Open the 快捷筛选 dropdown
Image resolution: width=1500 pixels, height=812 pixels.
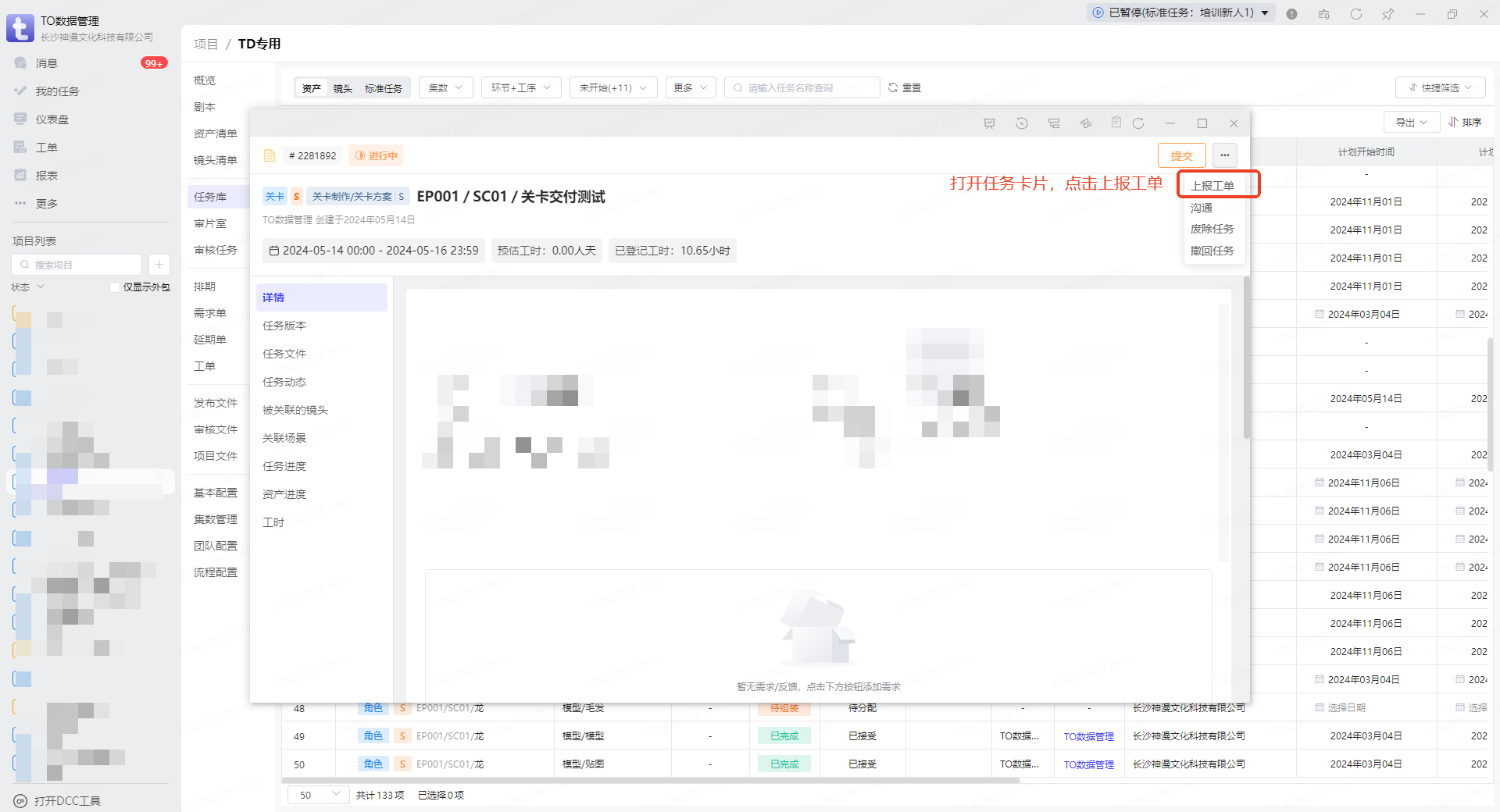(x=1440, y=87)
